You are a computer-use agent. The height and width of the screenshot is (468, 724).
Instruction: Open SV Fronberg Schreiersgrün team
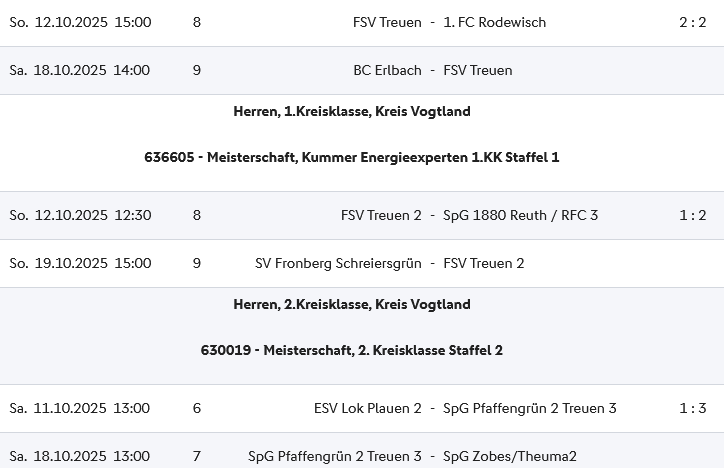(x=338, y=263)
